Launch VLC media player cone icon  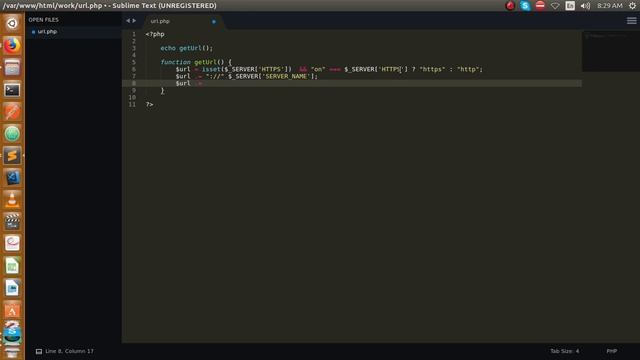click(x=12, y=200)
